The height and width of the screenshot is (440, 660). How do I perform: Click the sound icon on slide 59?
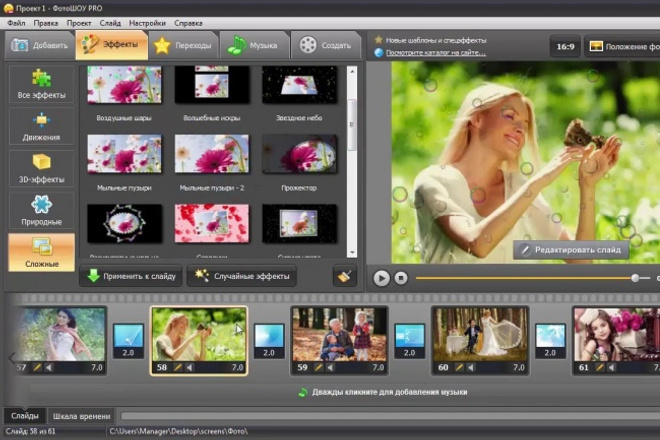(x=330, y=368)
